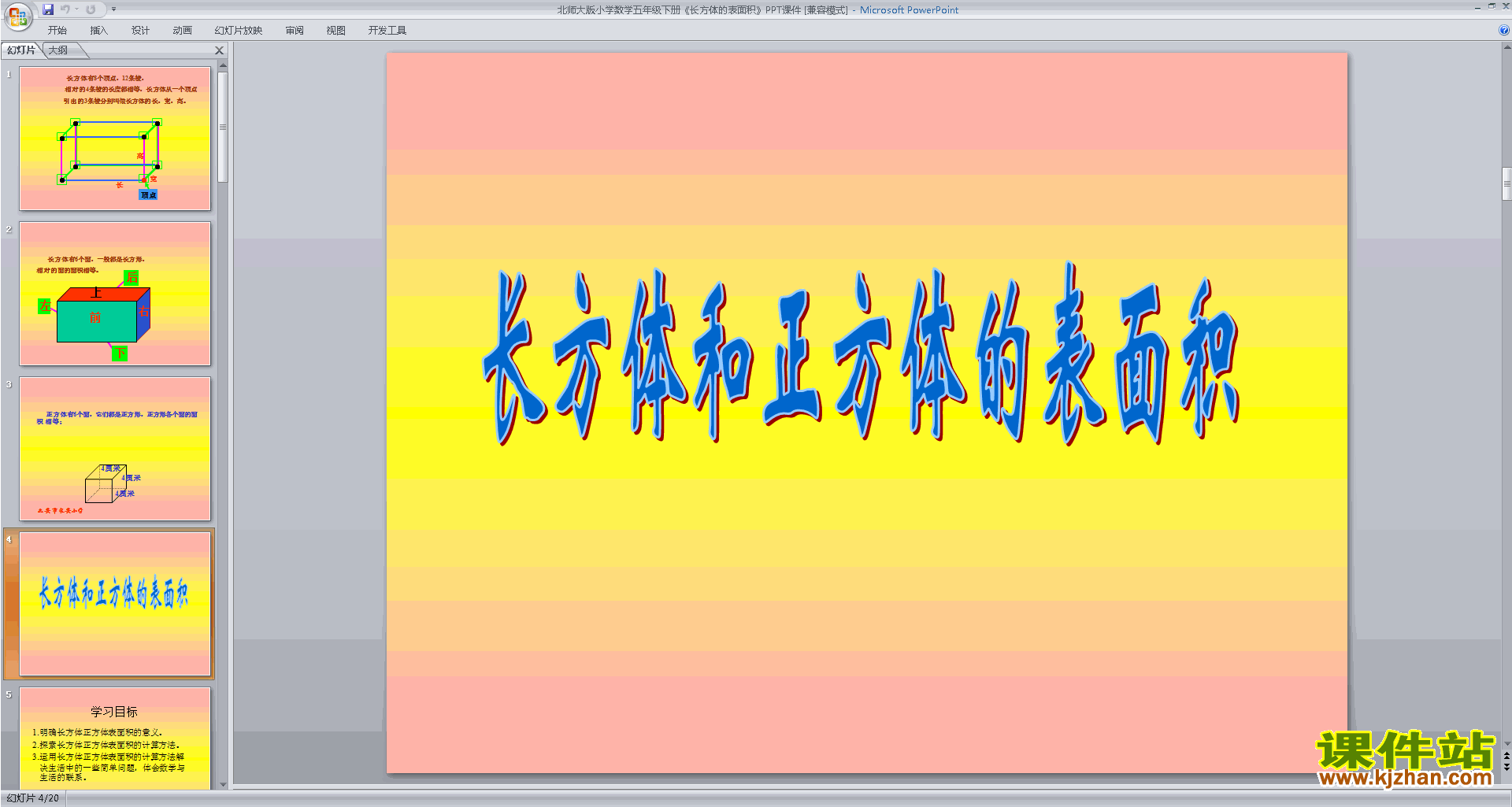Click main editor scroll up arrow
This screenshot has height=807, width=1512.
1506,46
